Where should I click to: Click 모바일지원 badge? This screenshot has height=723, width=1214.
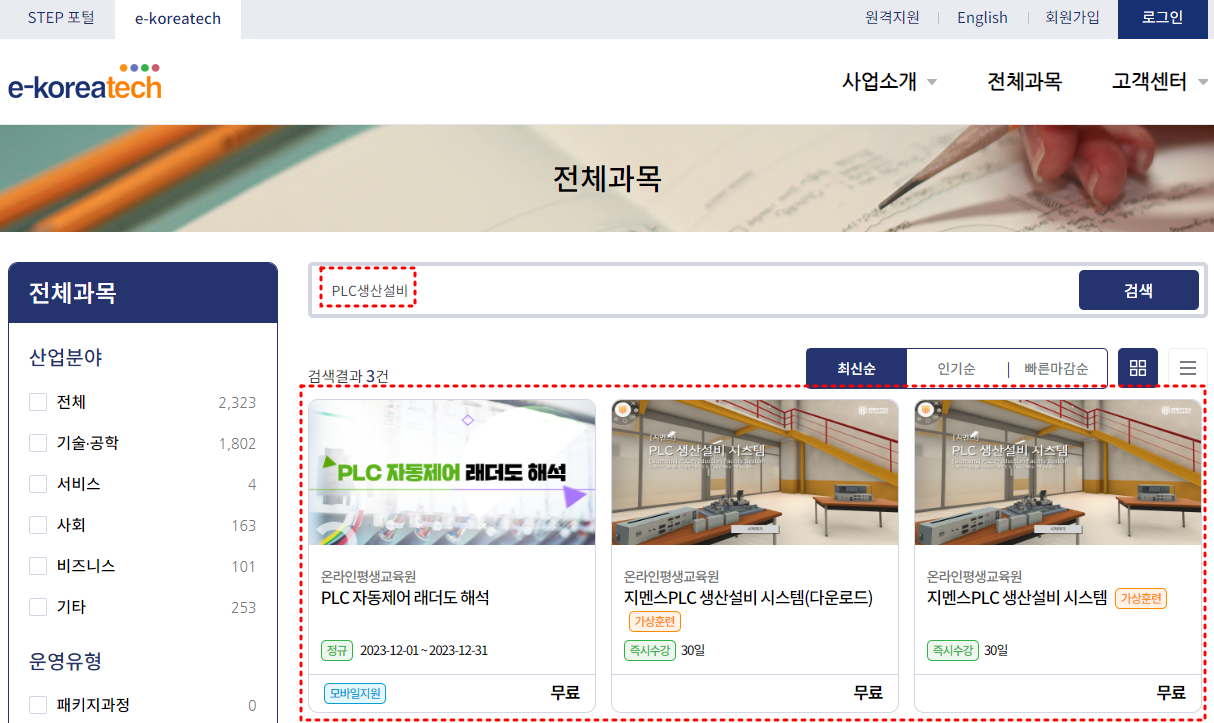[355, 693]
